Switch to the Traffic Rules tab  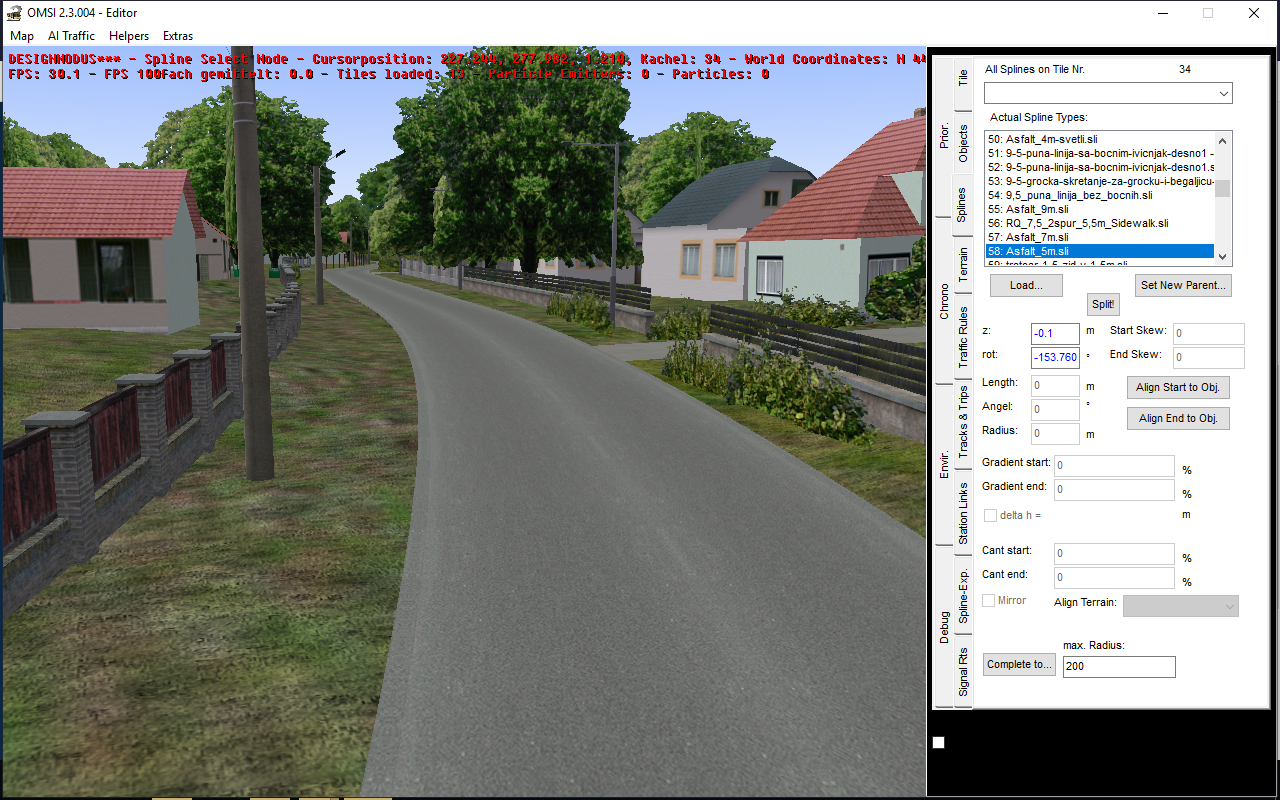pos(963,337)
